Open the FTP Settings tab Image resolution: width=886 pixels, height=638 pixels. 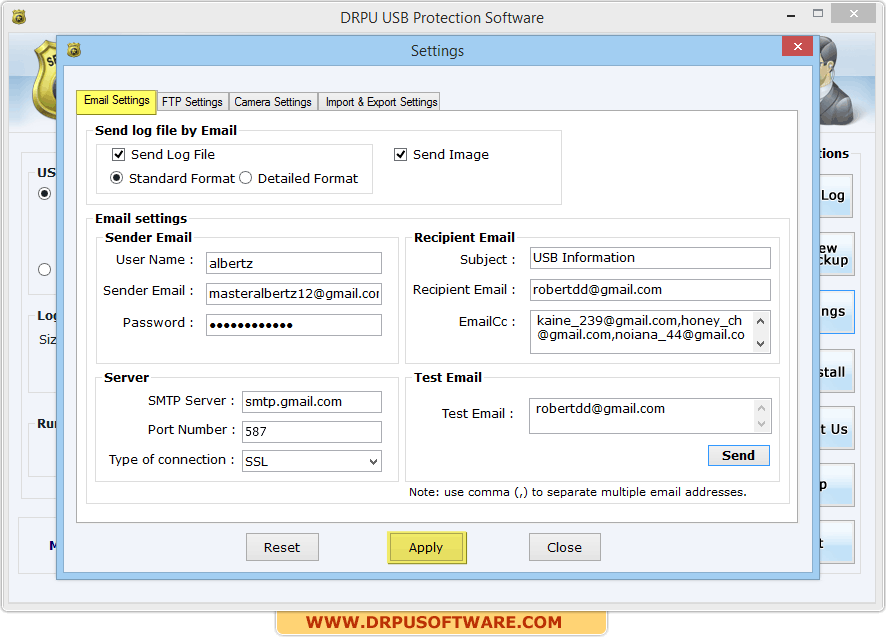192,102
